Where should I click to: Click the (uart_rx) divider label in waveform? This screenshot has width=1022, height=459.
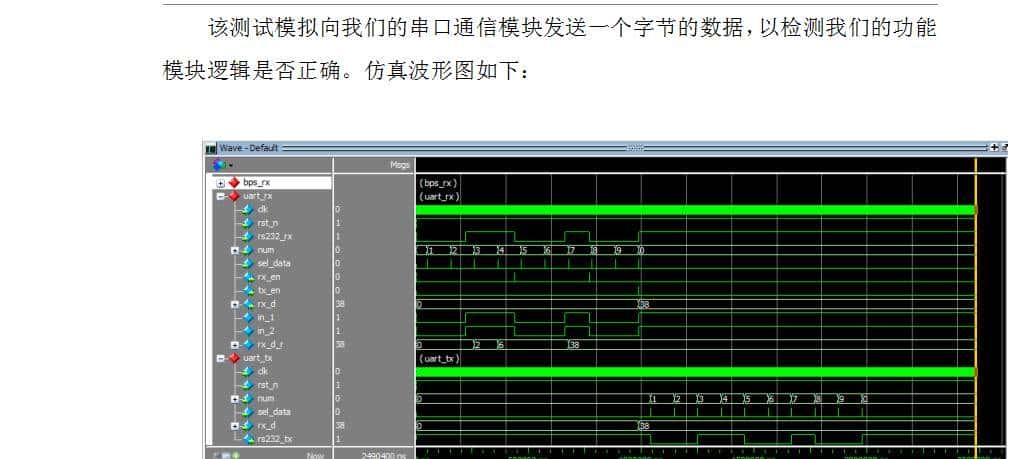(440, 196)
